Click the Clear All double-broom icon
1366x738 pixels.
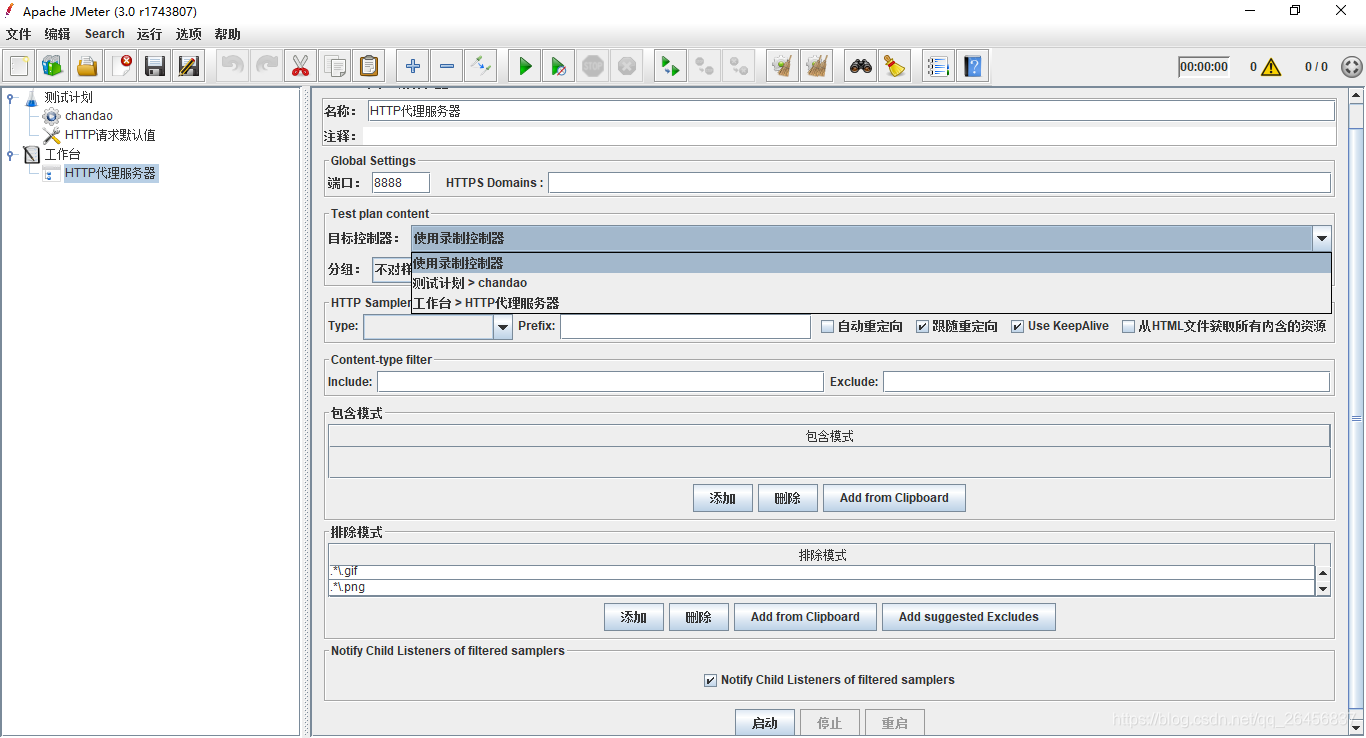816,67
